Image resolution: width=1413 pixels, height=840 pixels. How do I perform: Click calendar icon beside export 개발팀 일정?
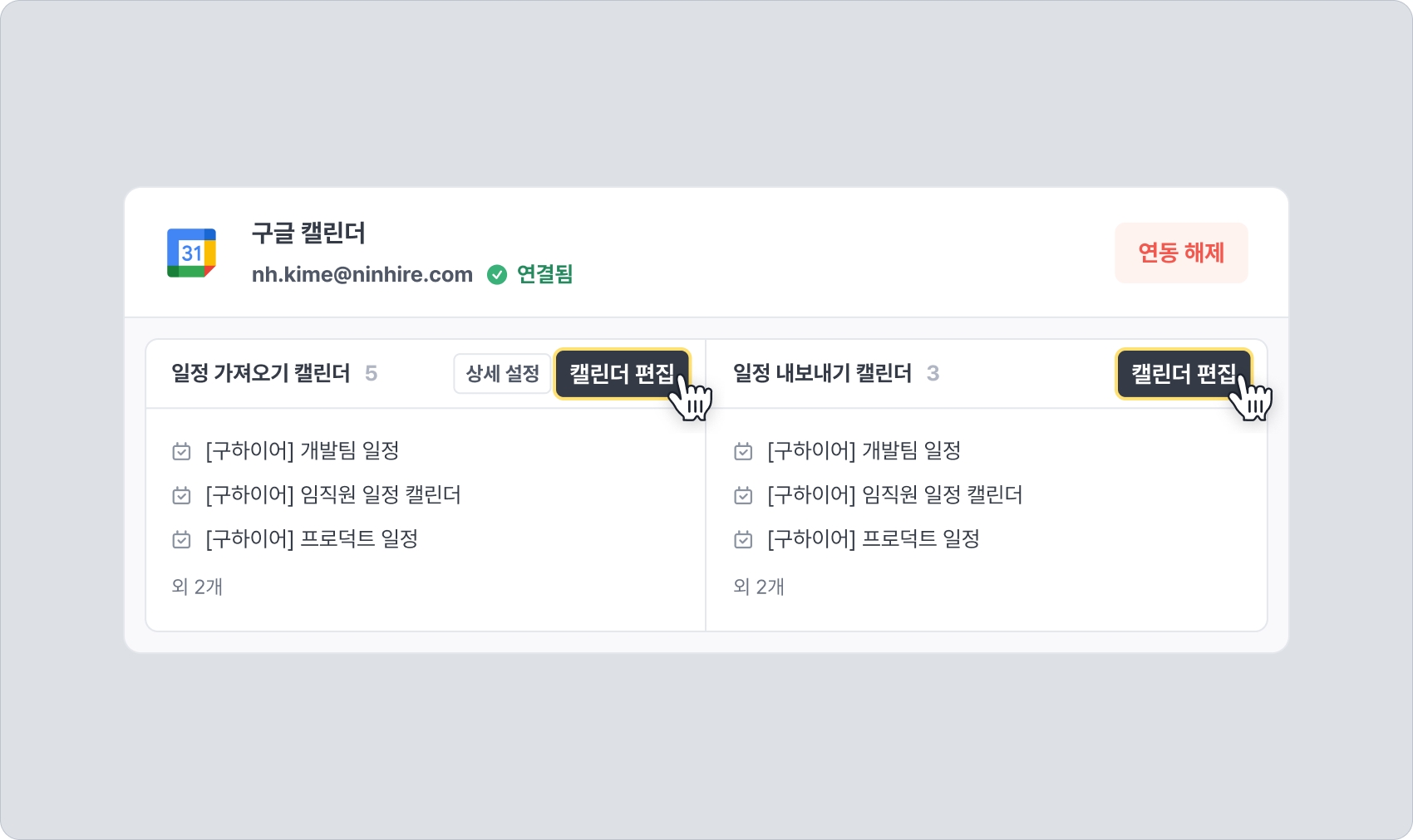coord(743,451)
